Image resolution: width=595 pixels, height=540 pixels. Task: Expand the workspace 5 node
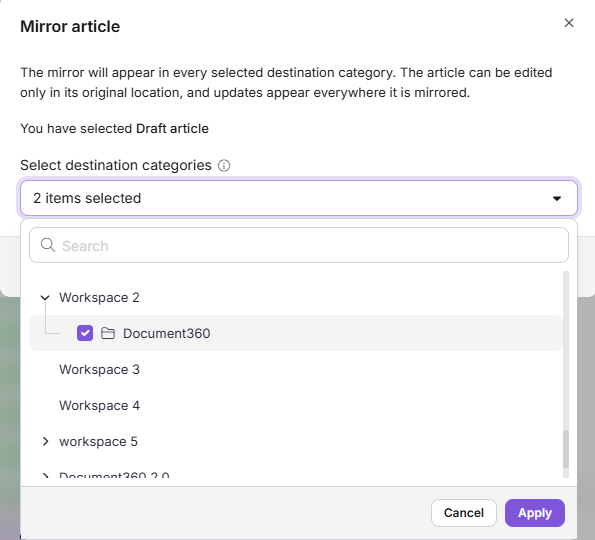tap(46, 441)
